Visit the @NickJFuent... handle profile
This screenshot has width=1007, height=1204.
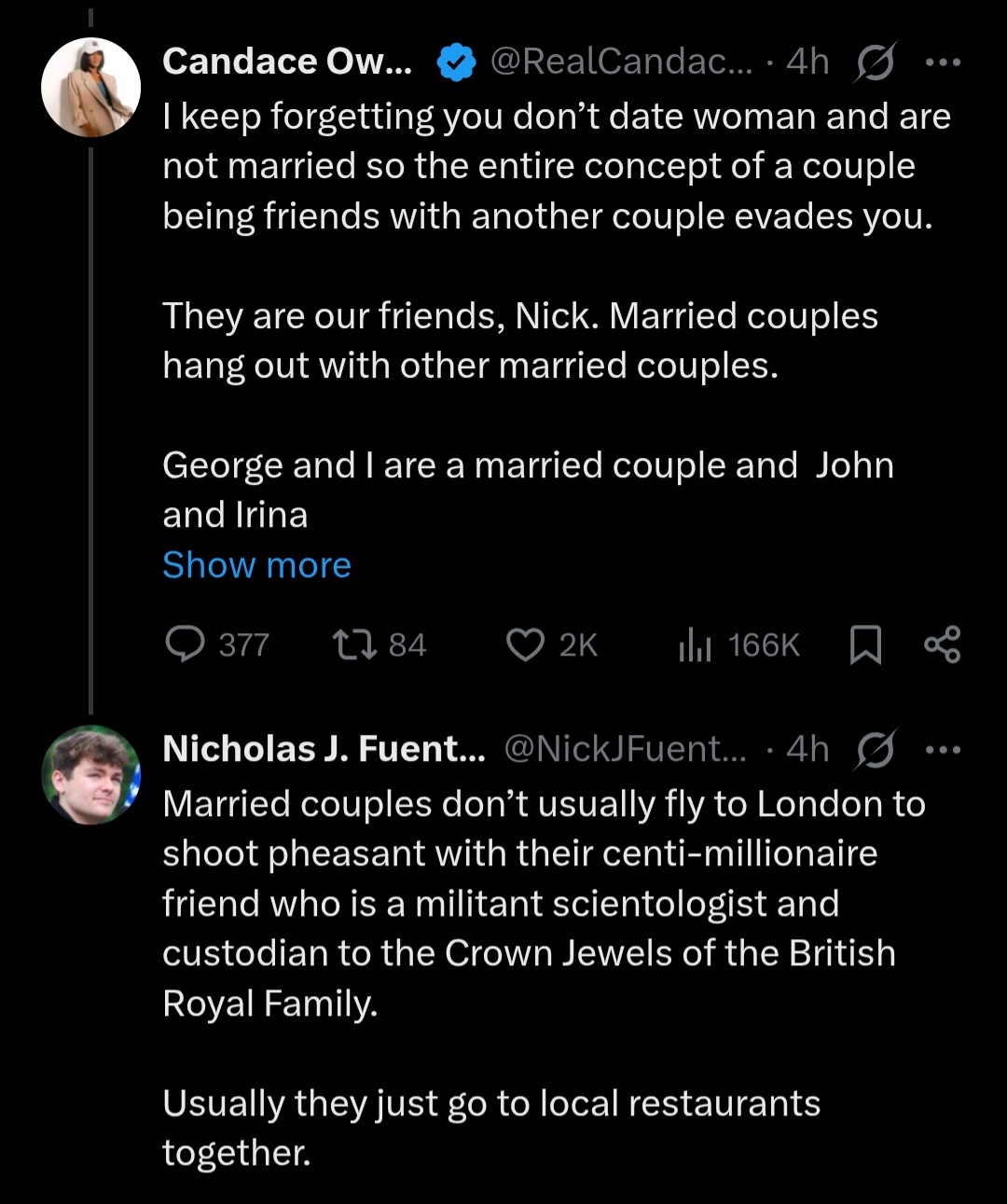[625, 748]
